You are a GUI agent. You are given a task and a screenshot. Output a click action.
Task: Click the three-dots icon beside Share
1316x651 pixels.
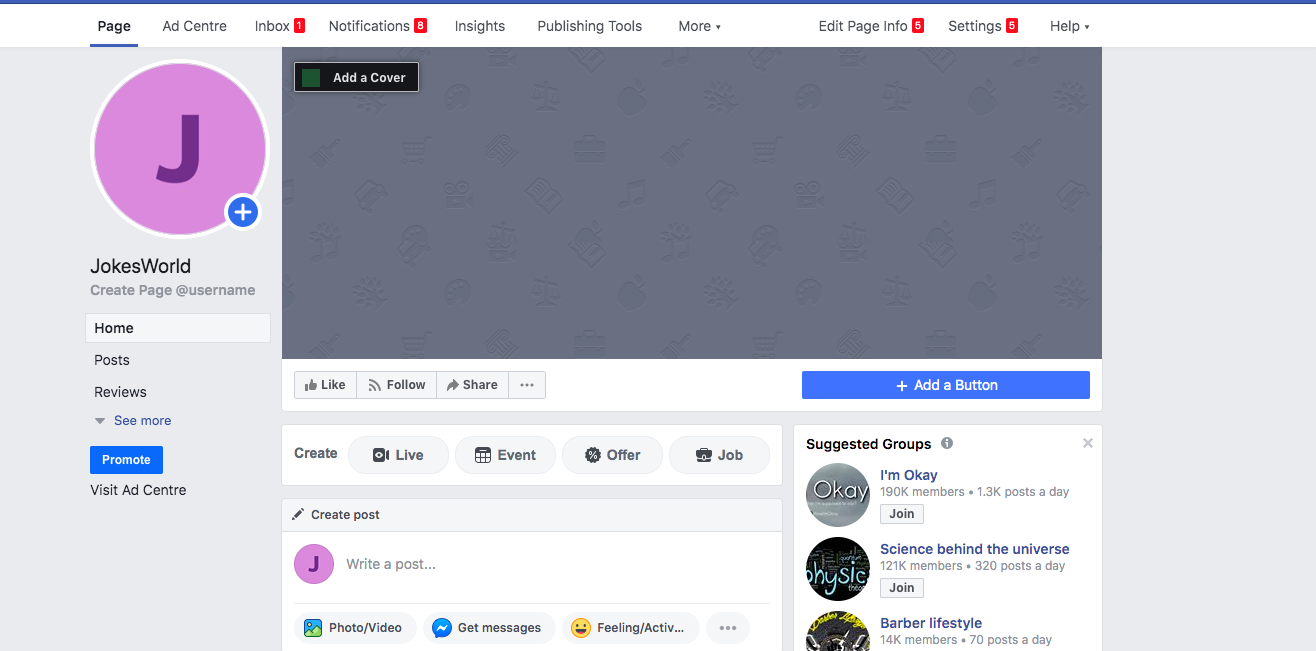(x=527, y=385)
